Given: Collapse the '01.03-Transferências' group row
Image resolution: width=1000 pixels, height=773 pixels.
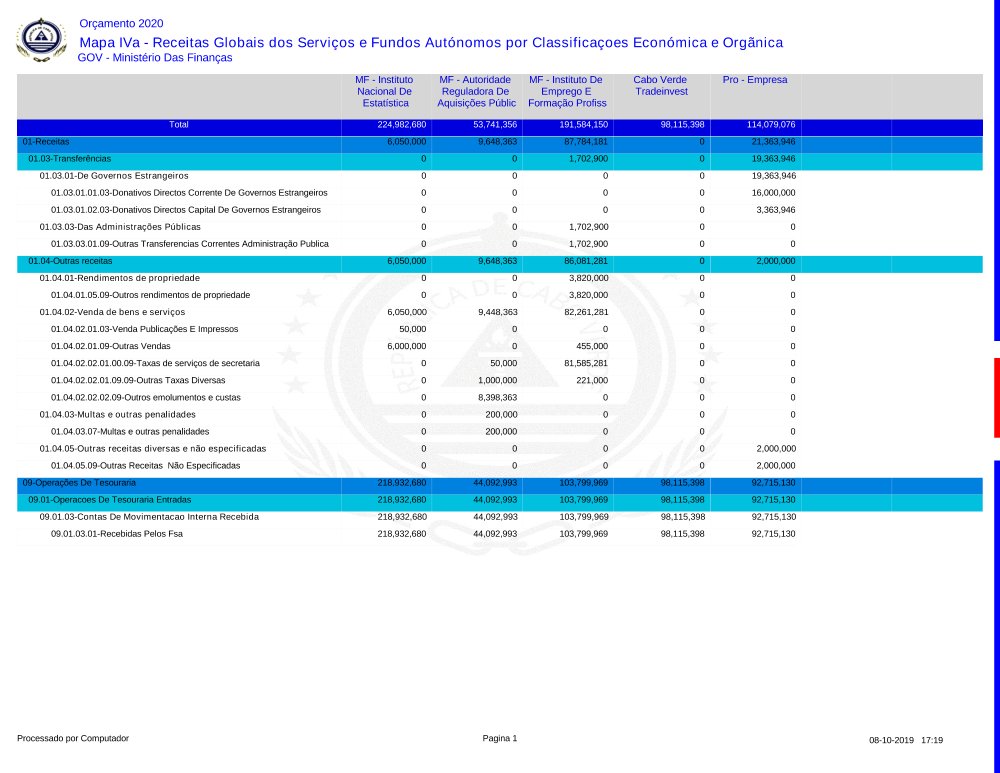Looking at the screenshot, I should pos(69,159).
